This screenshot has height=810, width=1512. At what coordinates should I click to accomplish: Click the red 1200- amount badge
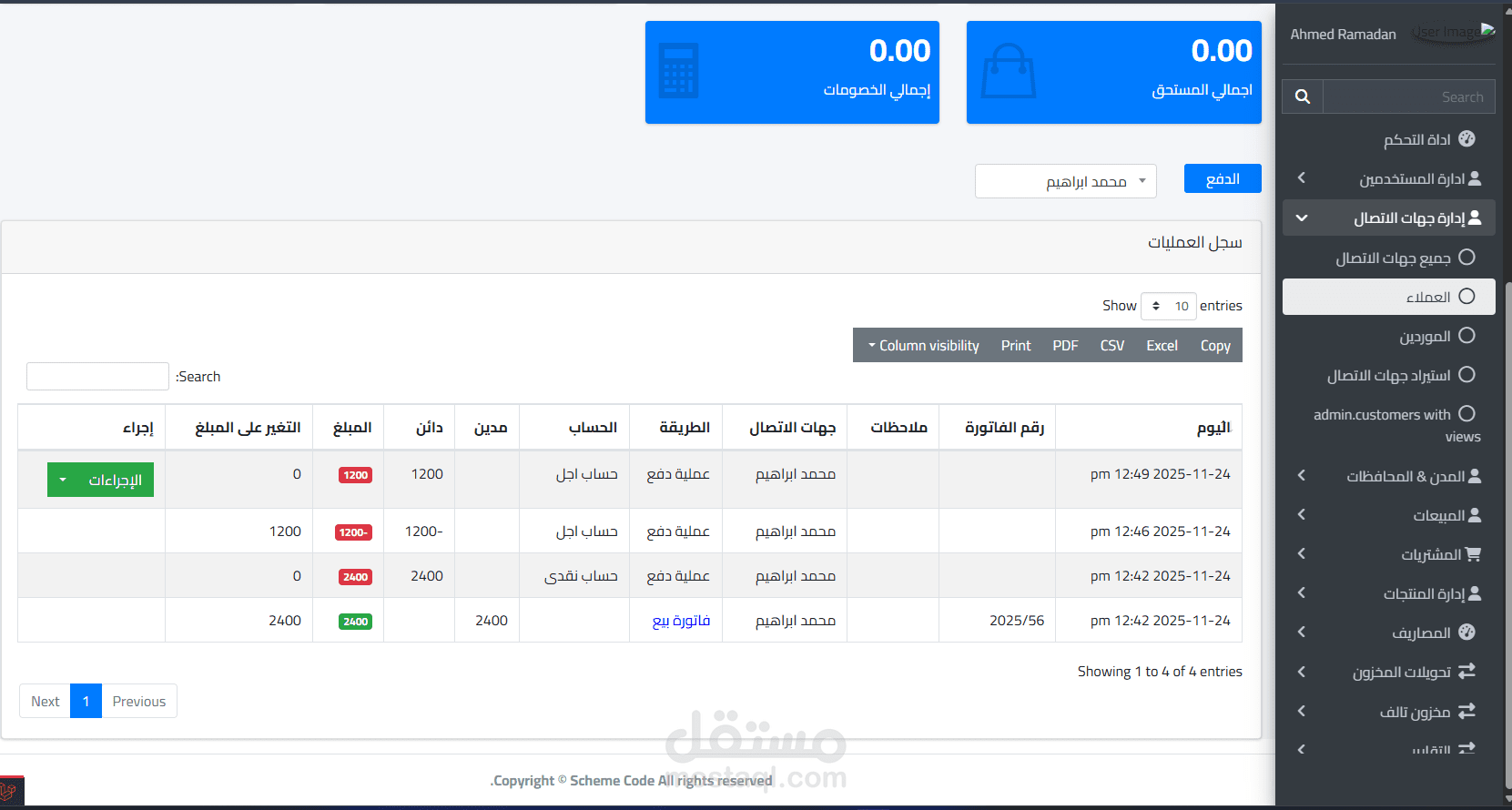(353, 532)
